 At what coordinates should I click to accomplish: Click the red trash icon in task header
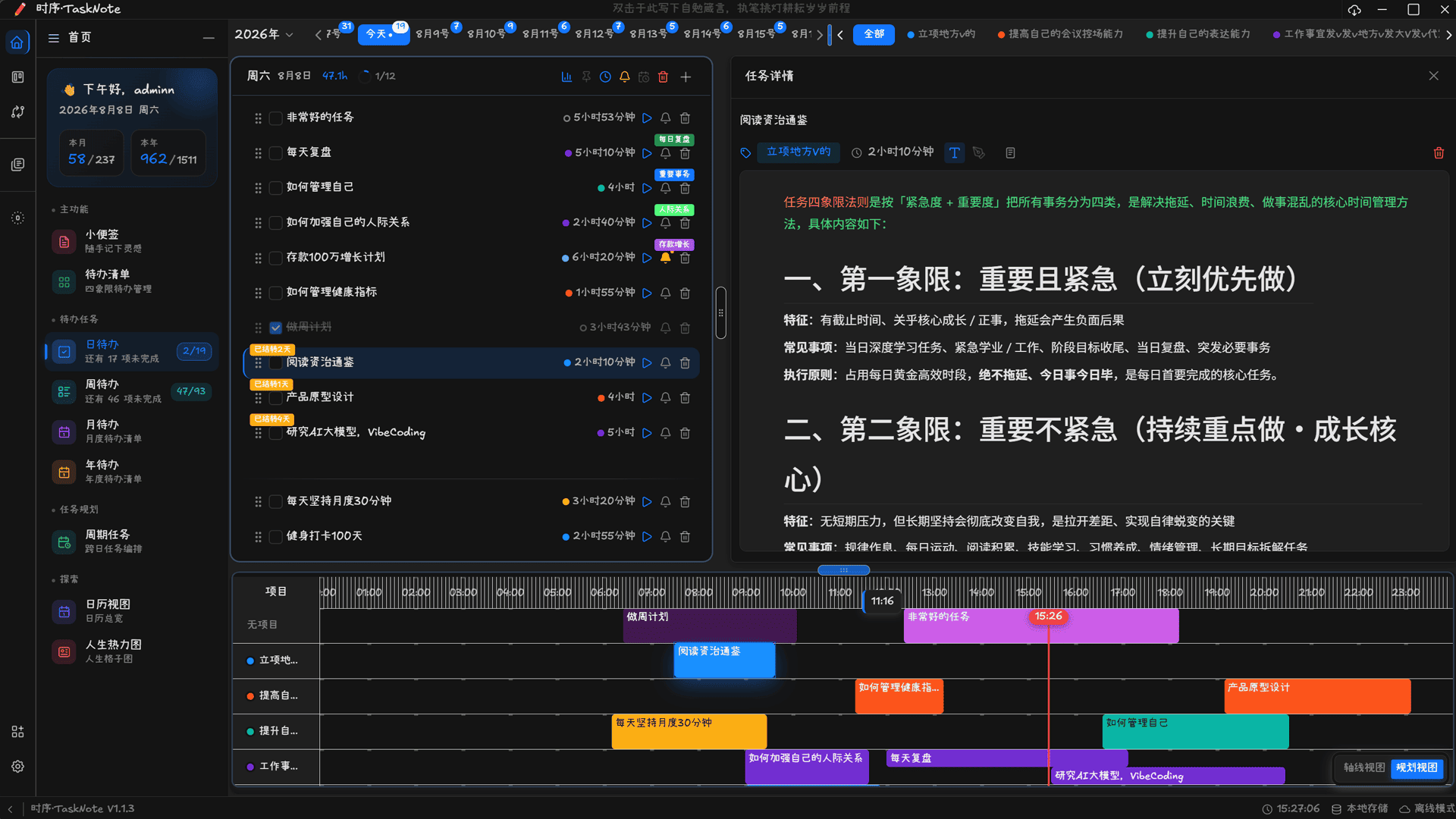[664, 77]
